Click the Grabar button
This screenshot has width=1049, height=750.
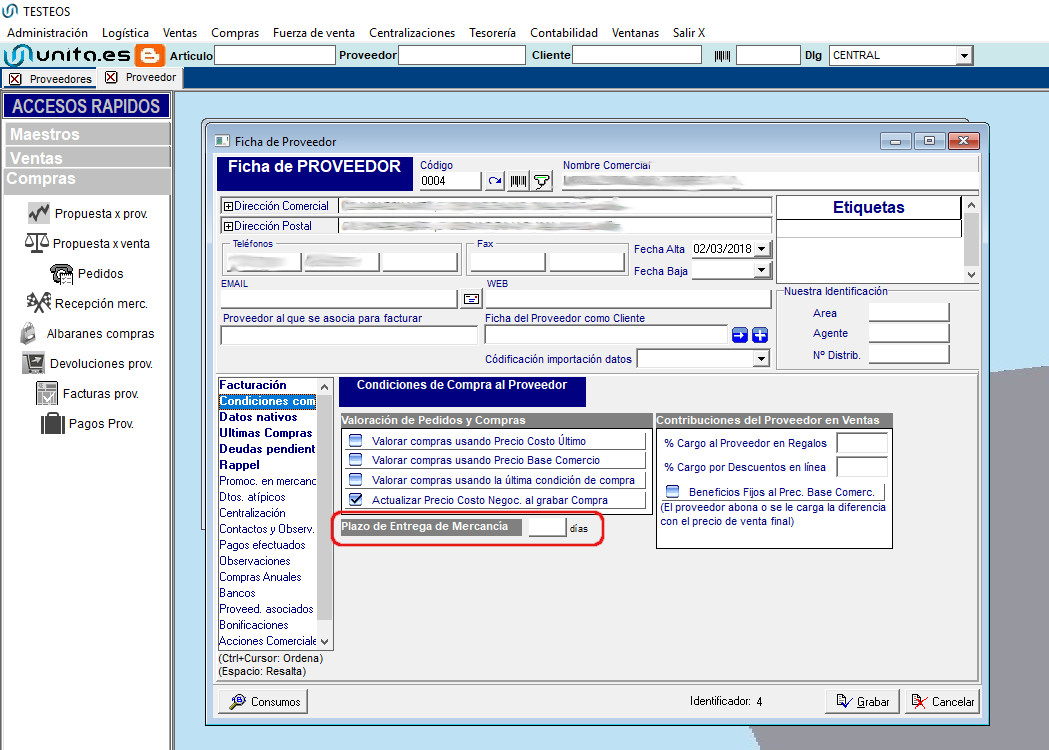click(862, 701)
